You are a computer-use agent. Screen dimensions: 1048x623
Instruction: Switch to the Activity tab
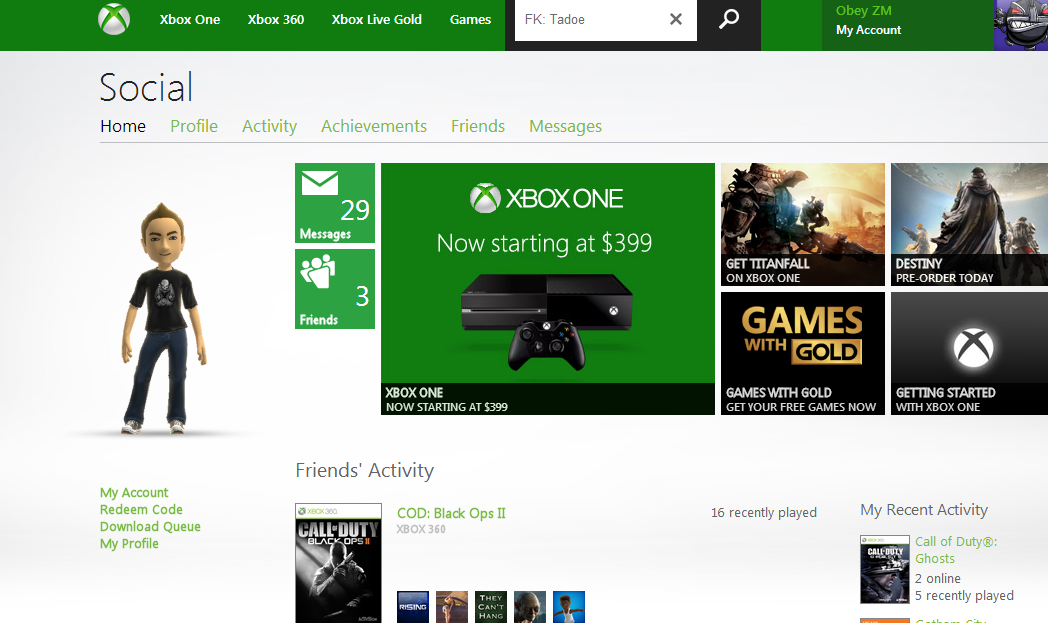pos(269,126)
